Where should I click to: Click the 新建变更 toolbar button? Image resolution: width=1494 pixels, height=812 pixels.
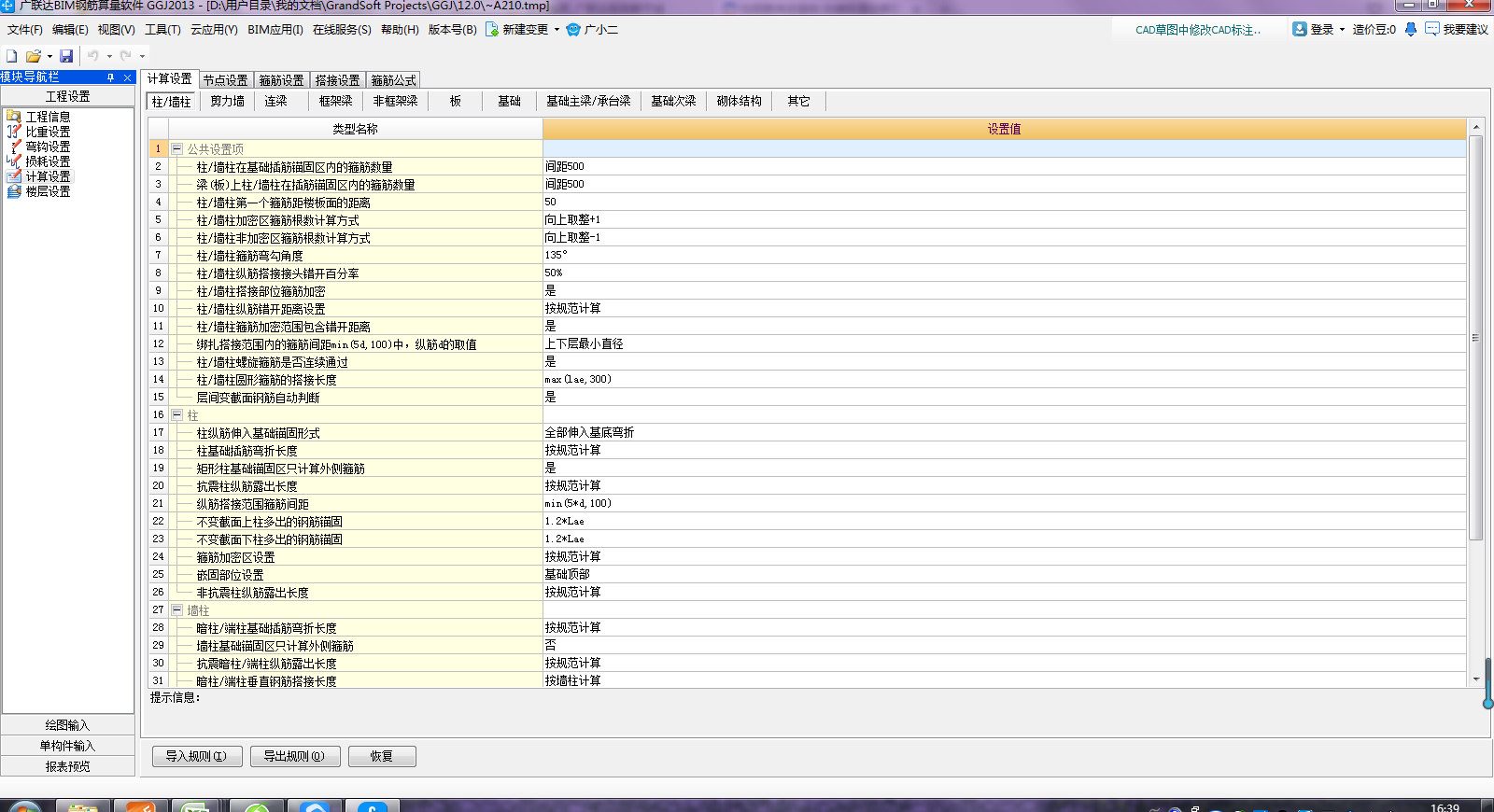(x=517, y=30)
